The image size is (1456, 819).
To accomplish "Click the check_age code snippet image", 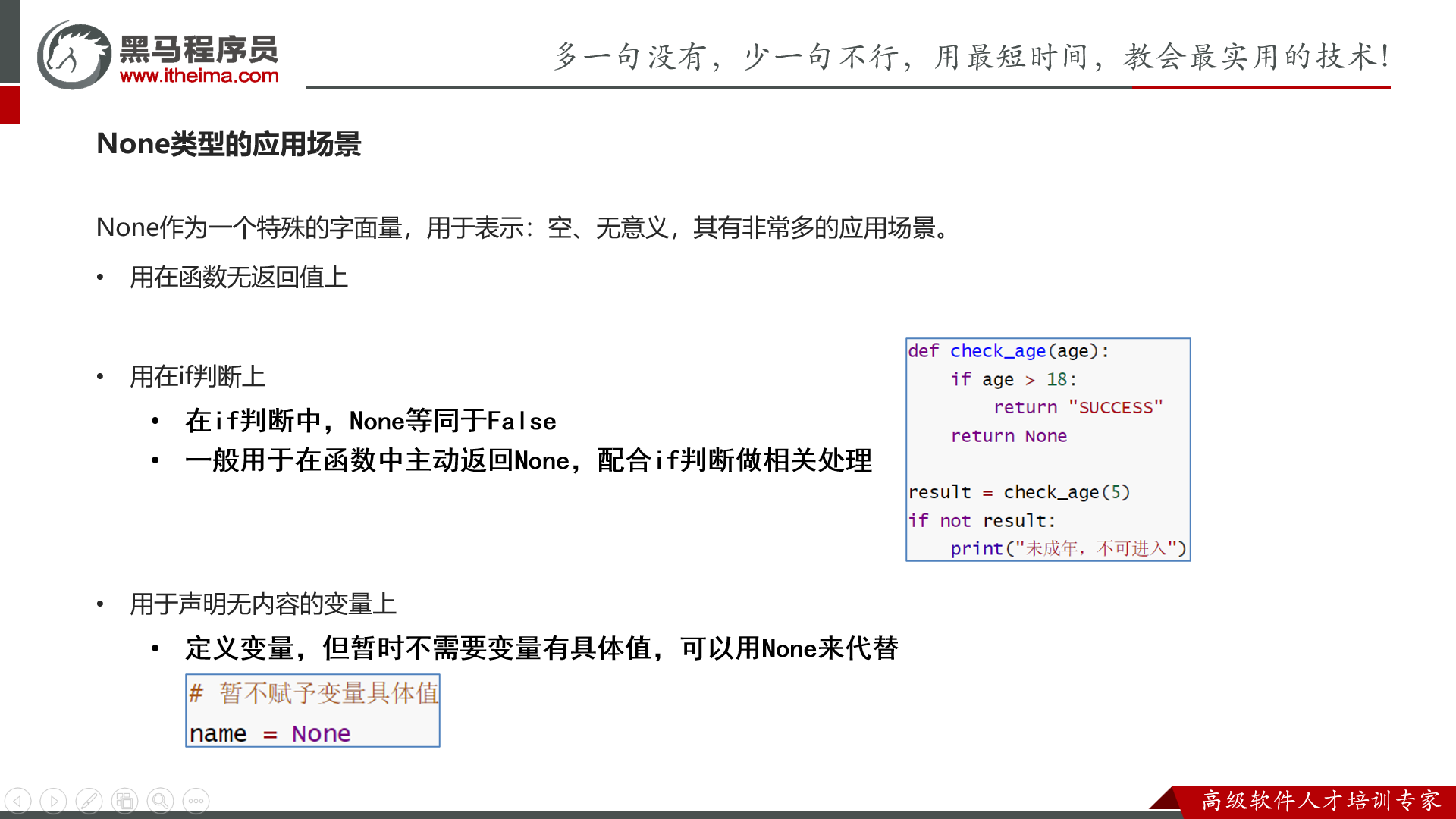I will pos(1047,449).
